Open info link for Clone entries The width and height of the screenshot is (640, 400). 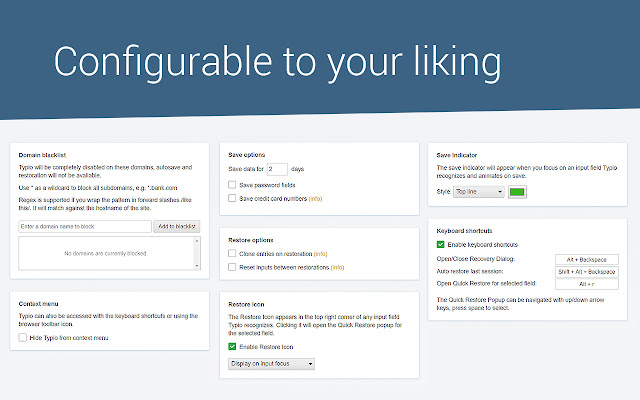[x=320, y=254]
